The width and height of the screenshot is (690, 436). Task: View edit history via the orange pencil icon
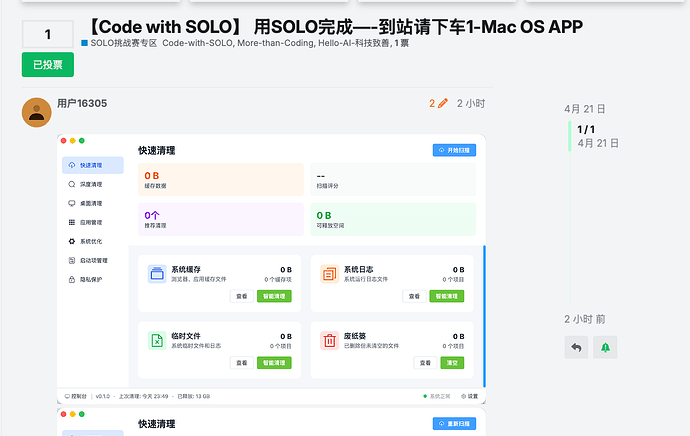click(x=438, y=103)
